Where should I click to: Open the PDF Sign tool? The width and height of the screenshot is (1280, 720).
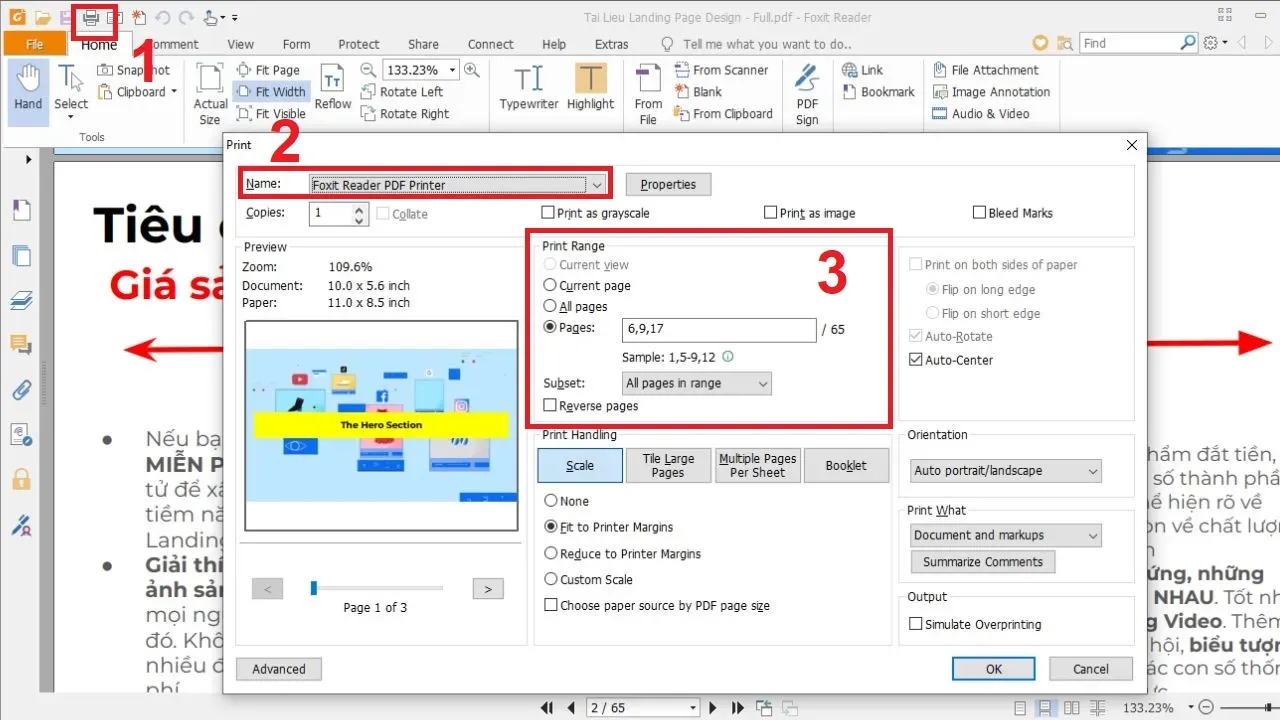tap(806, 91)
